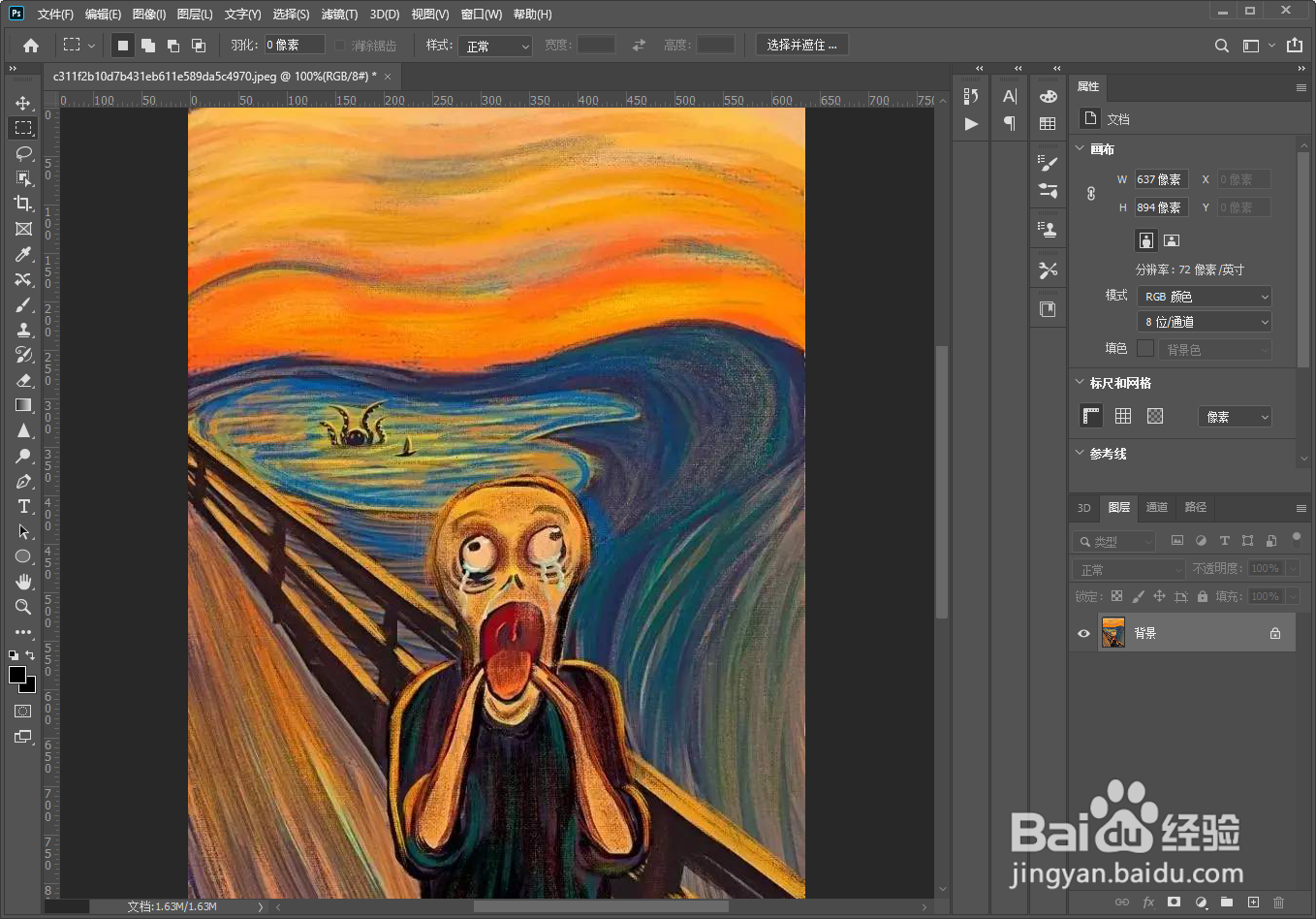Open the layer blend mode 正常 dropdown
The height and width of the screenshot is (919, 1316).
[1129, 569]
